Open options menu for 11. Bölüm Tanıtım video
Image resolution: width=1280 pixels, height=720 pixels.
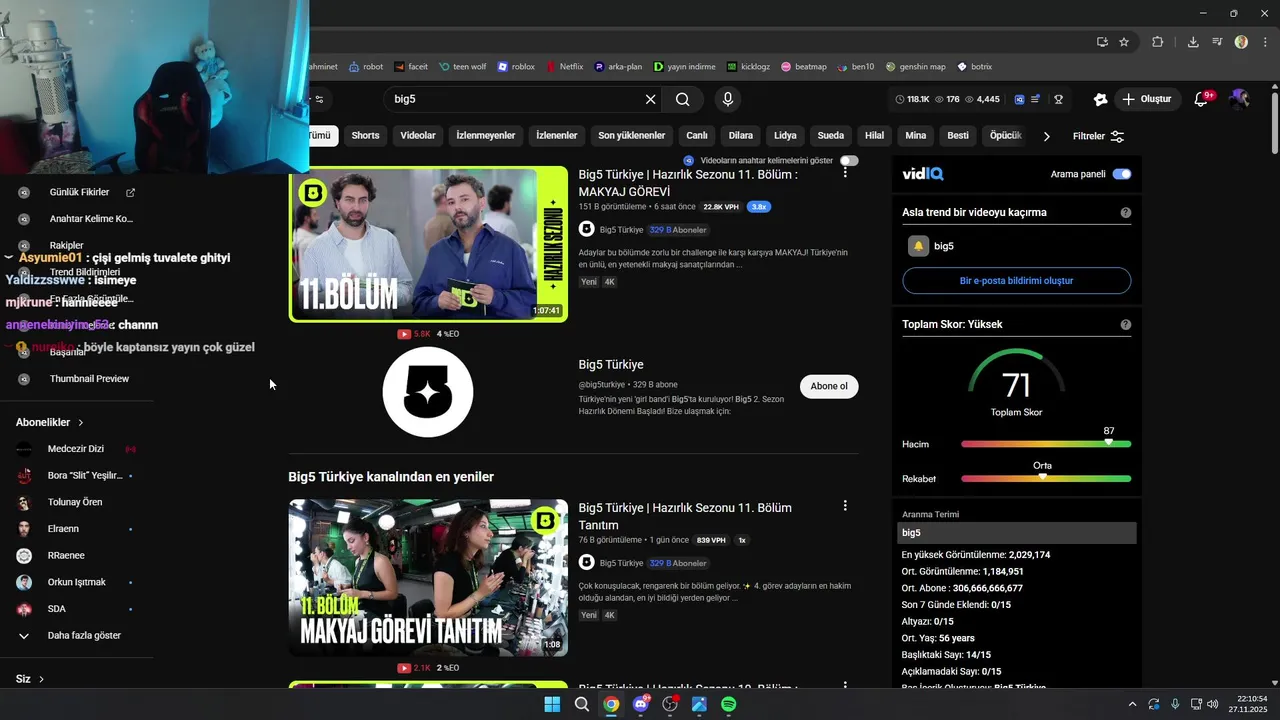845,506
